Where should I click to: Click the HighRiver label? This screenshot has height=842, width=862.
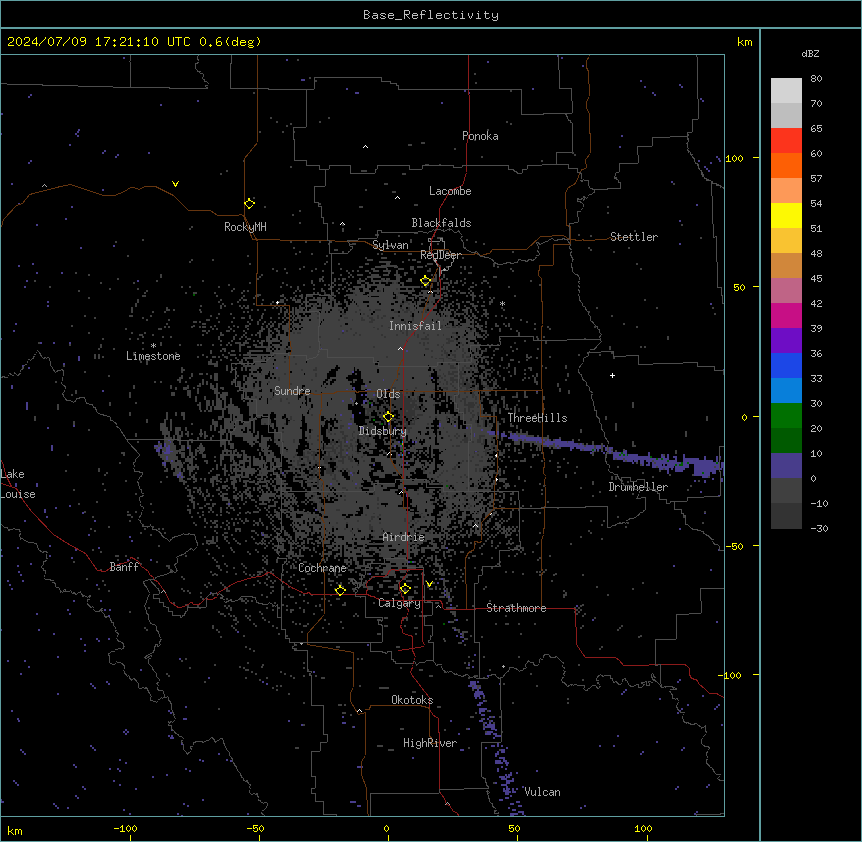pyautogui.click(x=430, y=743)
